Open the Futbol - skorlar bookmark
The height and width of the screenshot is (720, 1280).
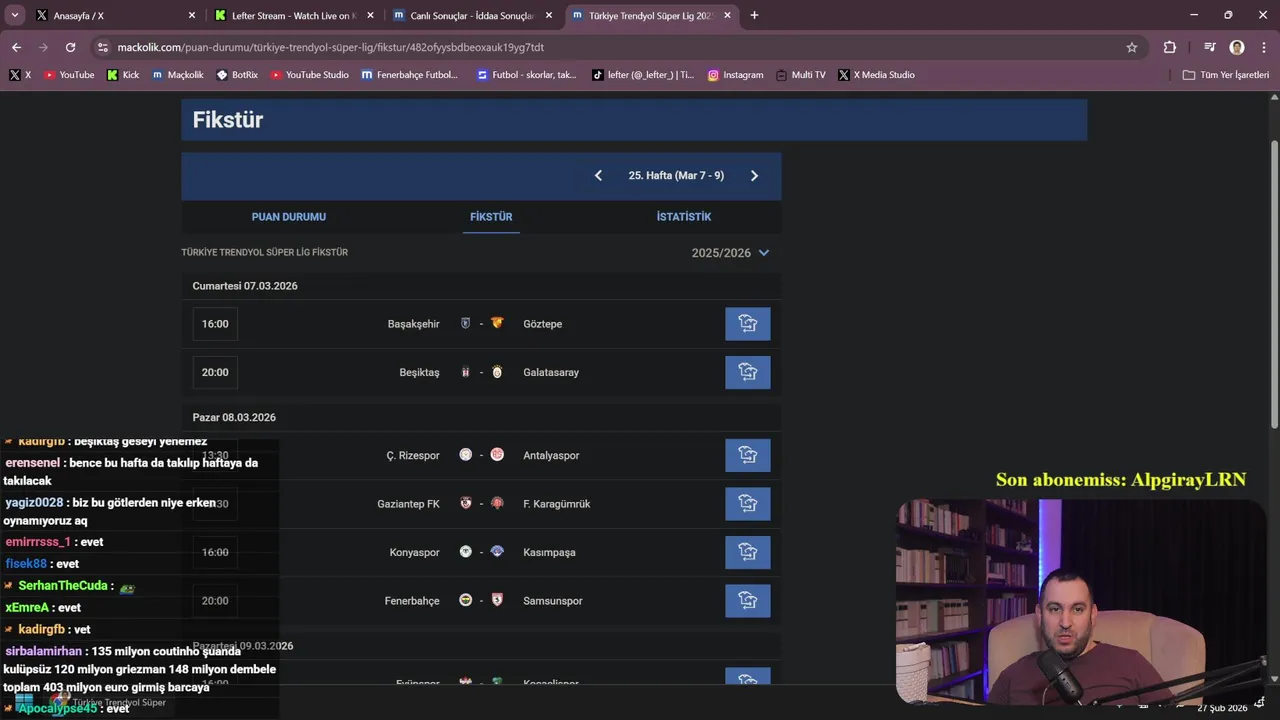pos(527,75)
